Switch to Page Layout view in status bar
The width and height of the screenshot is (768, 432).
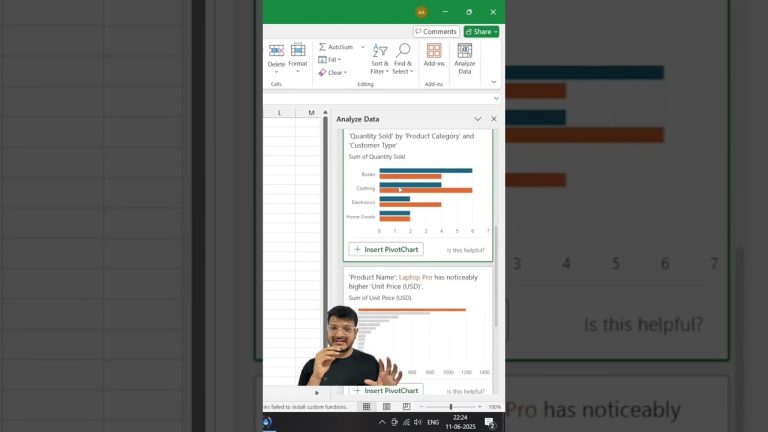point(385,407)
